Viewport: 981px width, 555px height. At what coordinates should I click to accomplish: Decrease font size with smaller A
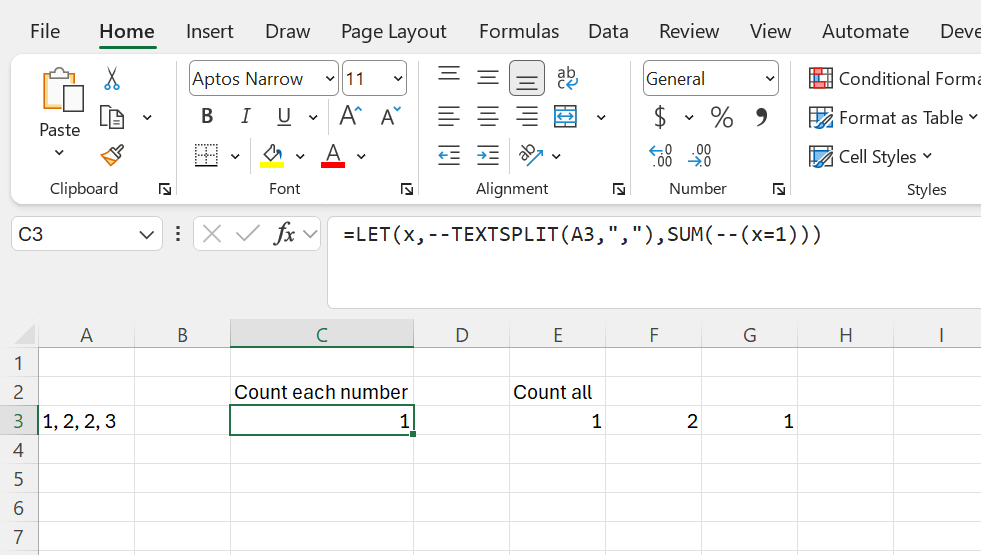click(x=390, y=116)
